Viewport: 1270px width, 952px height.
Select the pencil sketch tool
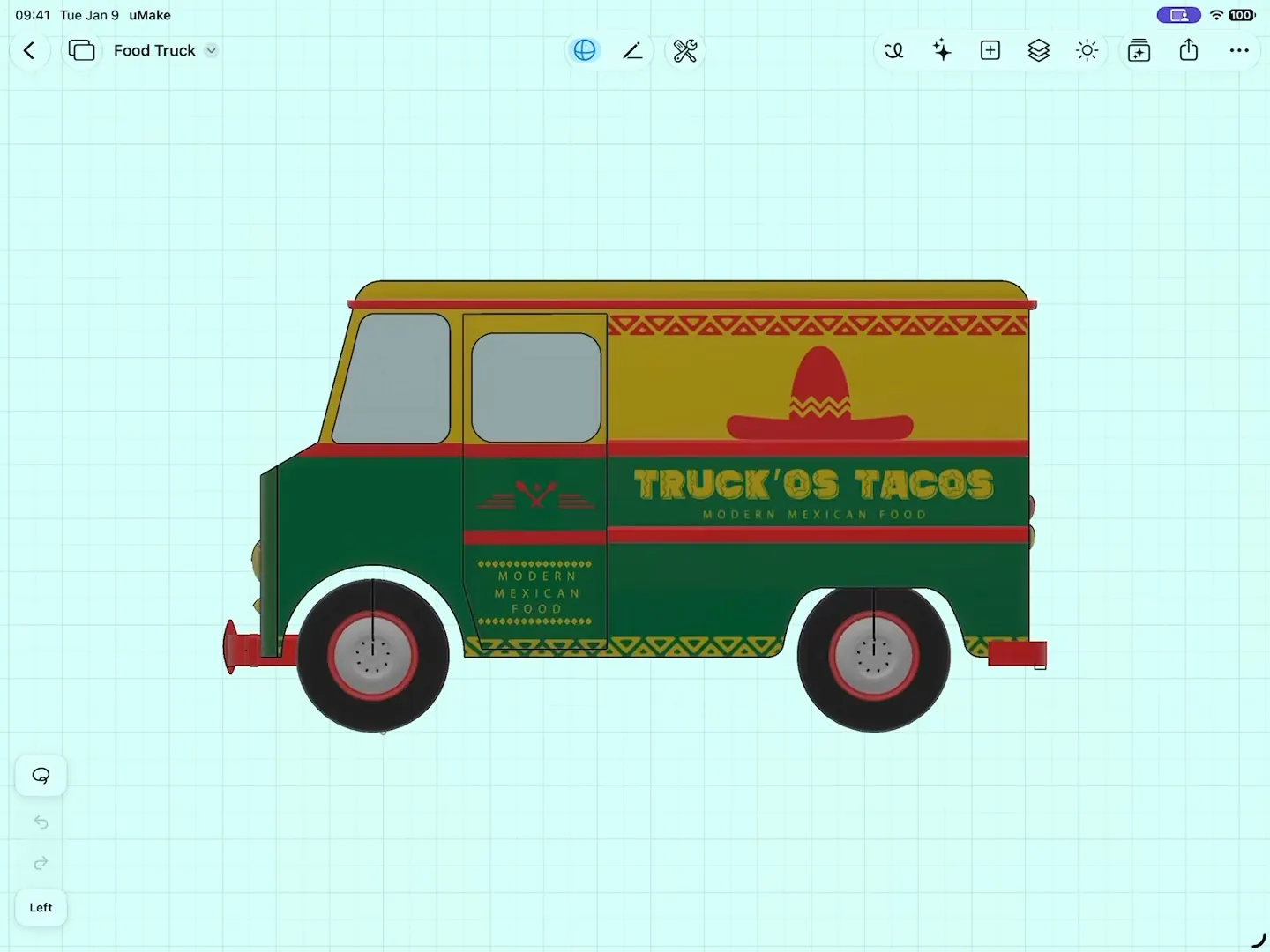tap(633, 51)
